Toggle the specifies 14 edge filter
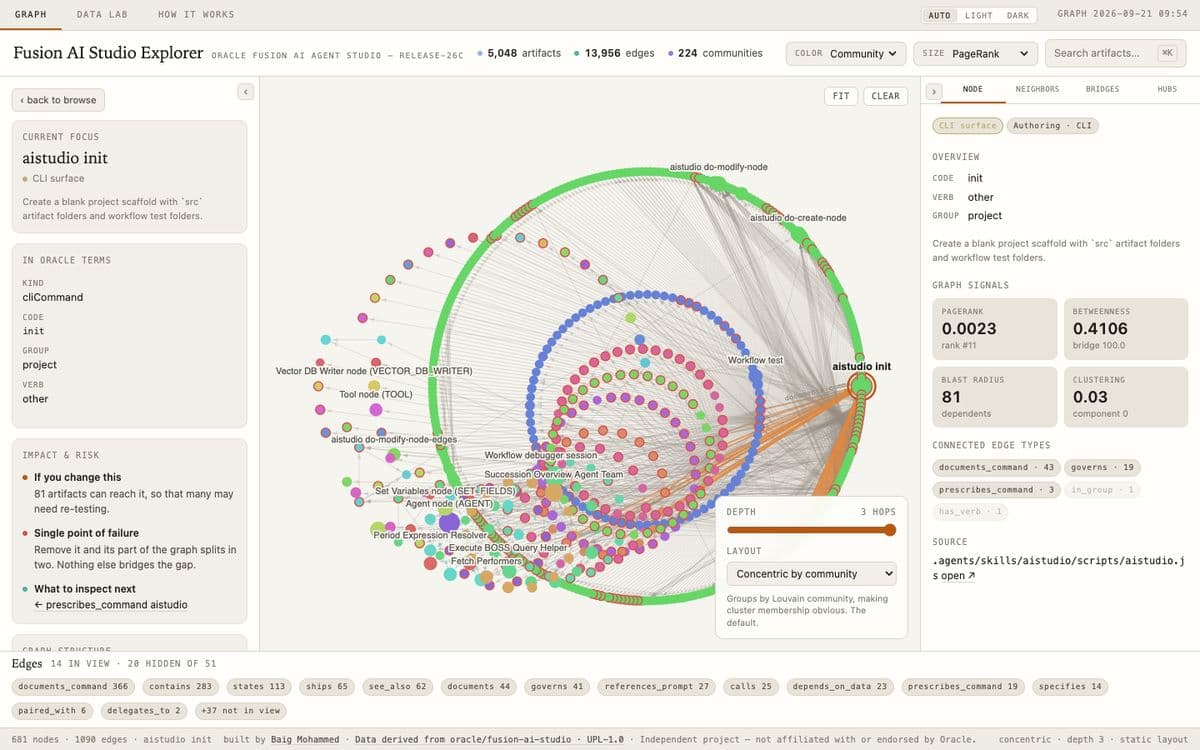This screenshot has height=750, width=1200. click(x=1069, y=686)
